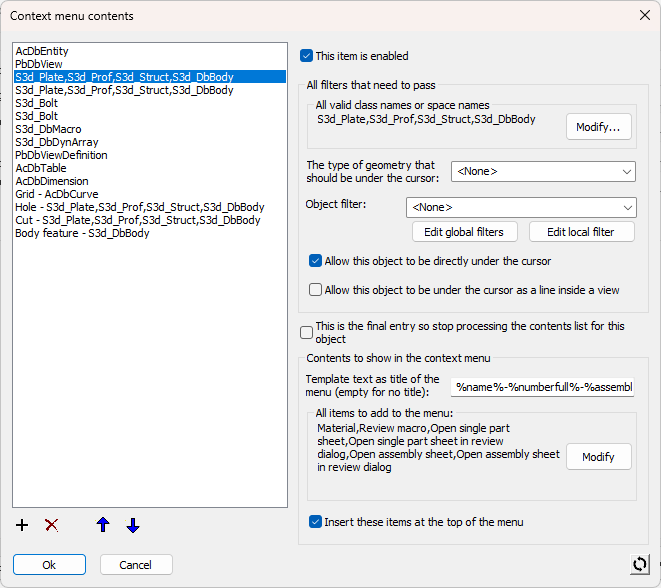Move selected entry up with blue arrow

[102, 525]
